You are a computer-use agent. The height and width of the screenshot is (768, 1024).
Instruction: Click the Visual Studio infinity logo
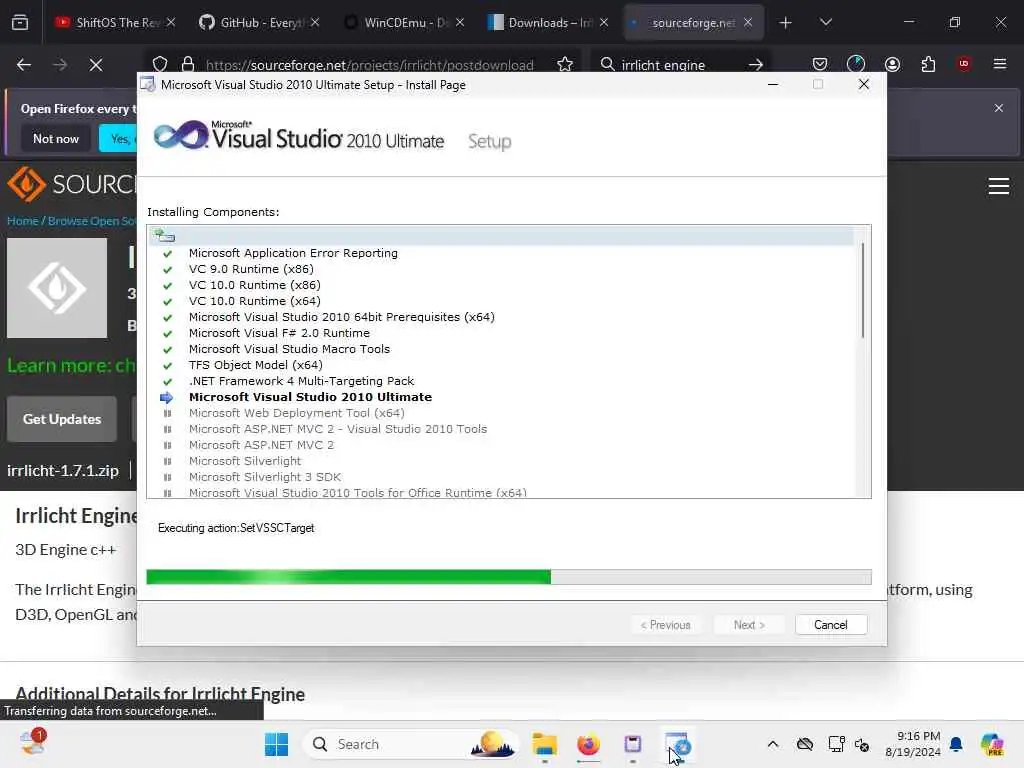[181, 135]
